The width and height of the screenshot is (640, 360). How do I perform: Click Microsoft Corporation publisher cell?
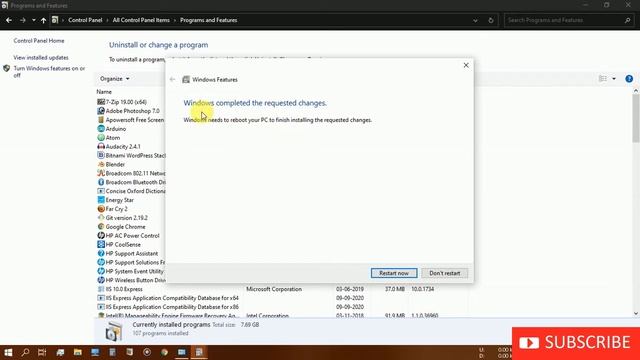(274, 289)
